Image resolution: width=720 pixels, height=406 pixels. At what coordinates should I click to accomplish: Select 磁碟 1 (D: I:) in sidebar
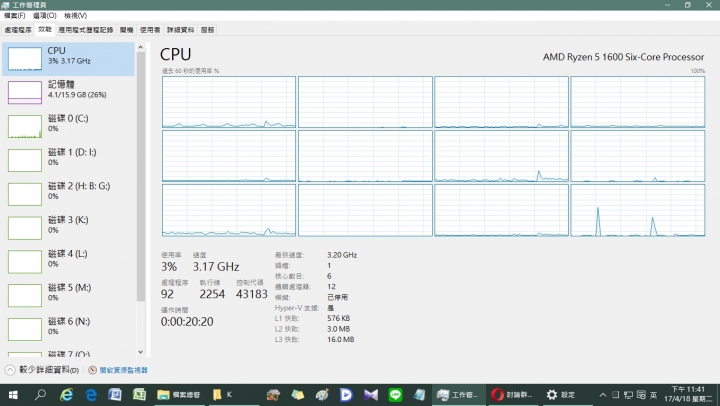click(68, 160)
